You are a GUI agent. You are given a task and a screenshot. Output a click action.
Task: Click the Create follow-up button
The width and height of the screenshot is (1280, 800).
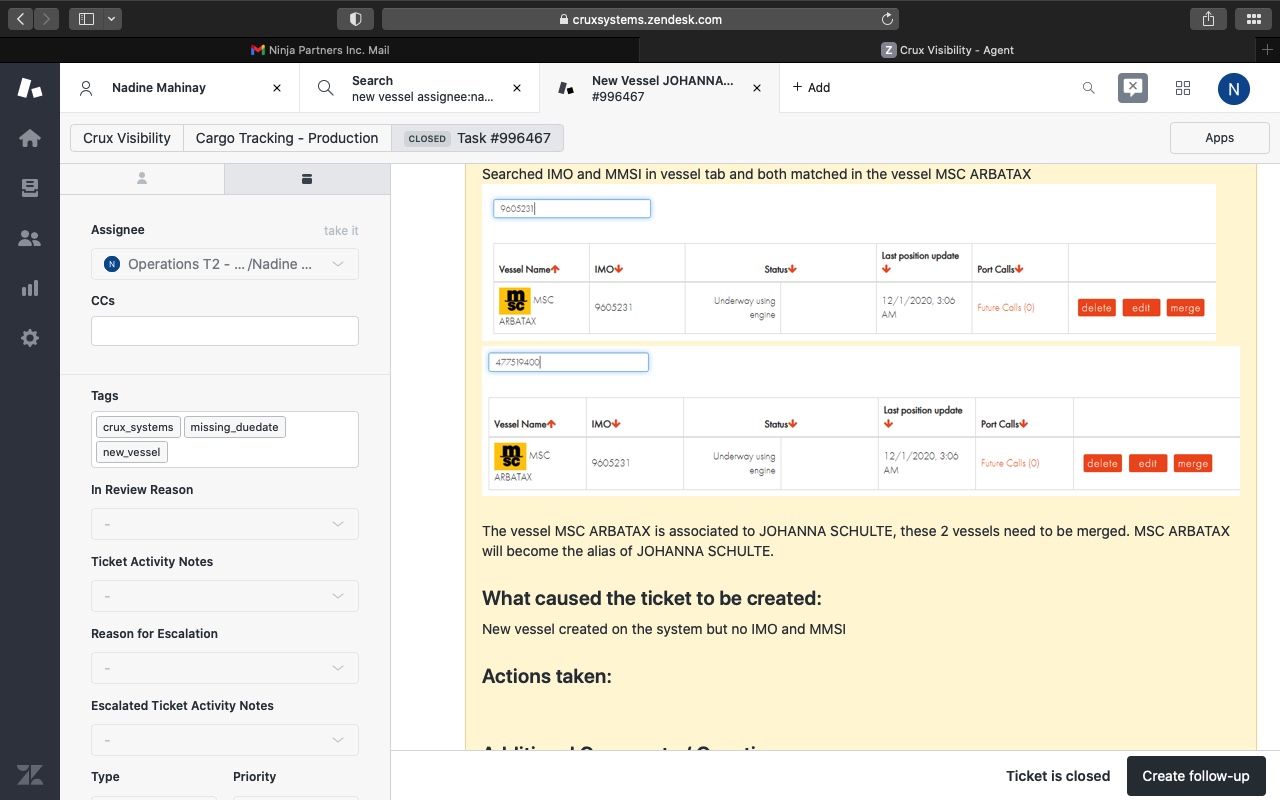(1196, 776)
